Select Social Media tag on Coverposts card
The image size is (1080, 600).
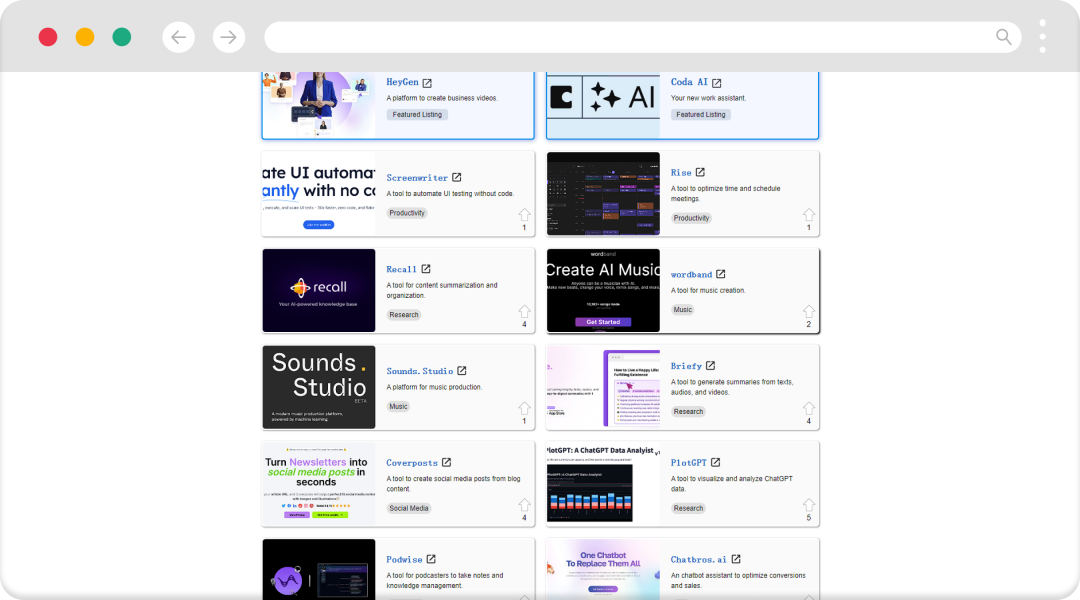coord(408,508)
